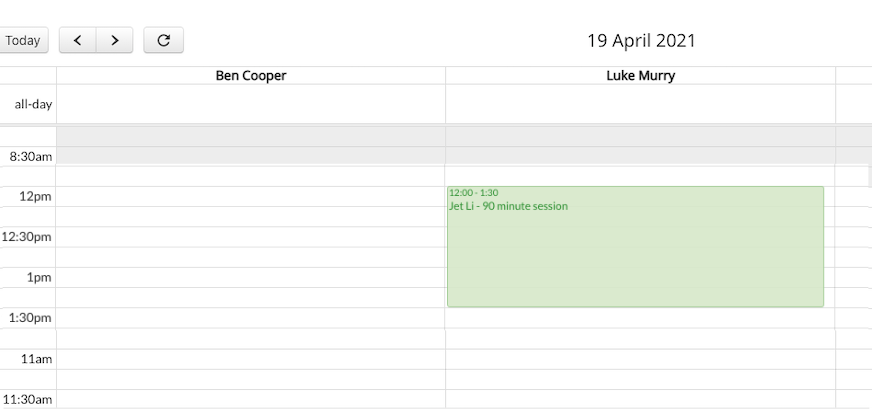Screen dimensions: 872x409
Task: Select the Luke Murry column header
Action: (x=640, y=76)
